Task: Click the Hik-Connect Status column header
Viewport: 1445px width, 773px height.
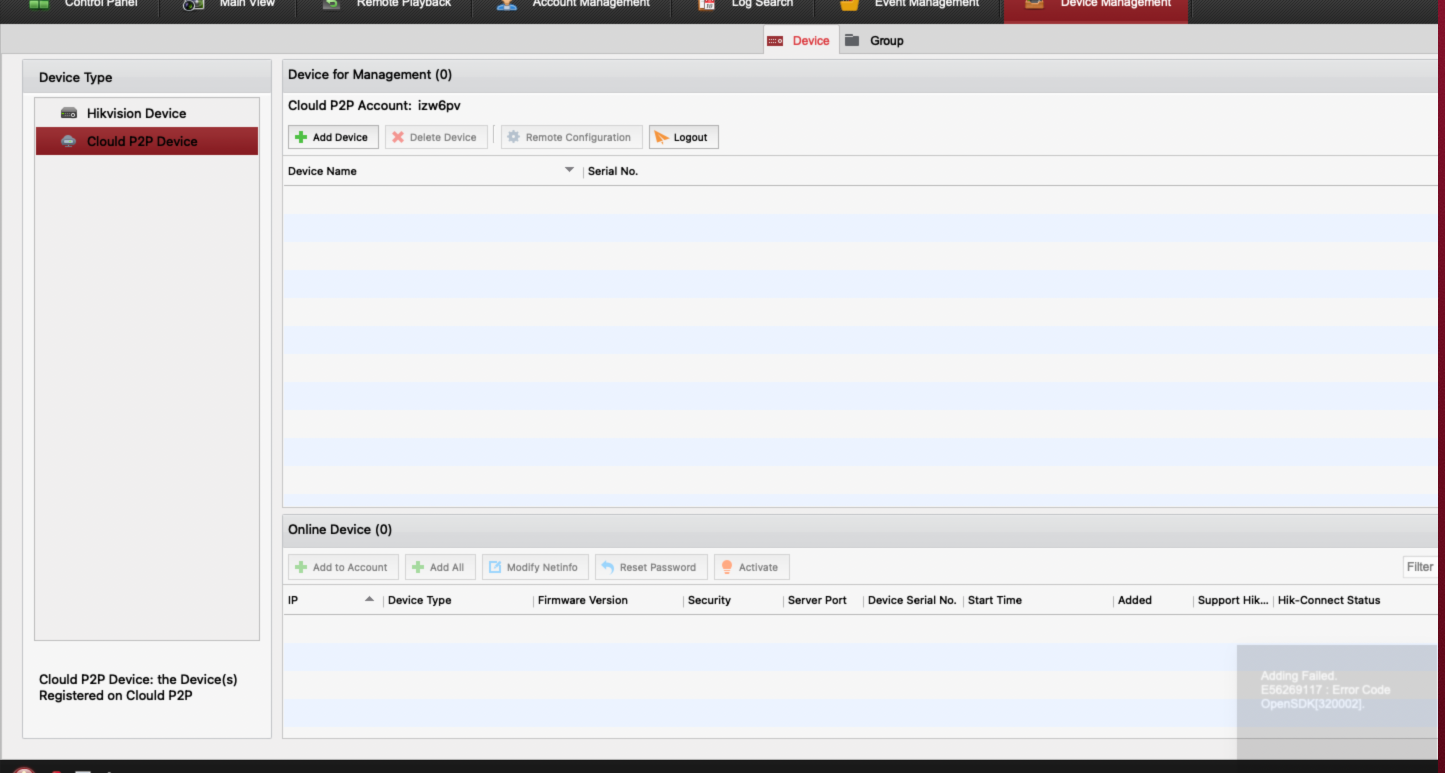Action: [x=1328, y=600]
